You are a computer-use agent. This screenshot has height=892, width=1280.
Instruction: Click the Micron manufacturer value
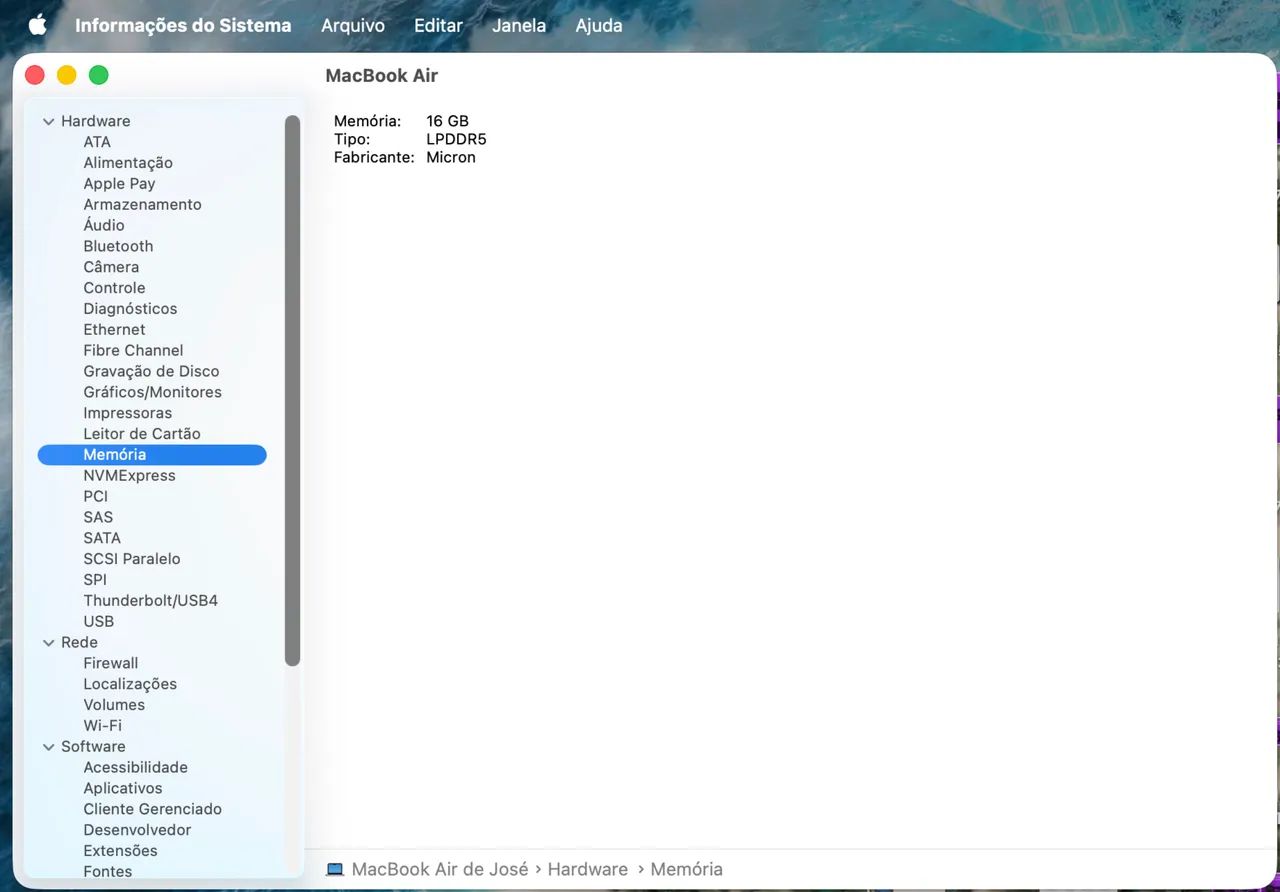[451, 157]
